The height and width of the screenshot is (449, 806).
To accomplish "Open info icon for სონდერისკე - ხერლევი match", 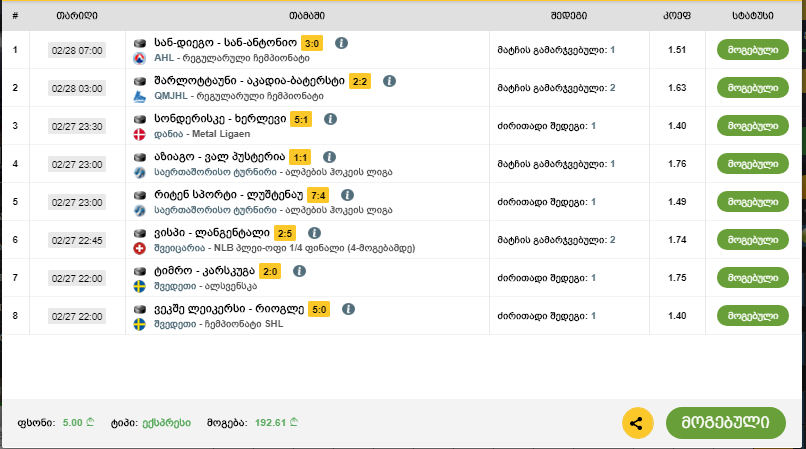I will tap(330, 119).
